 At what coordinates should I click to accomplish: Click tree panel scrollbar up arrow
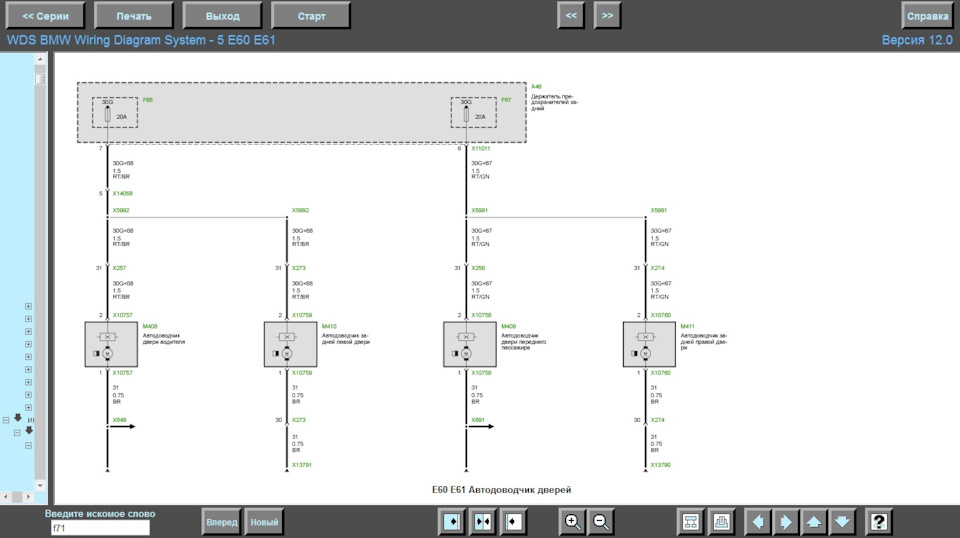pyautogui.click(x=40, y=59)
